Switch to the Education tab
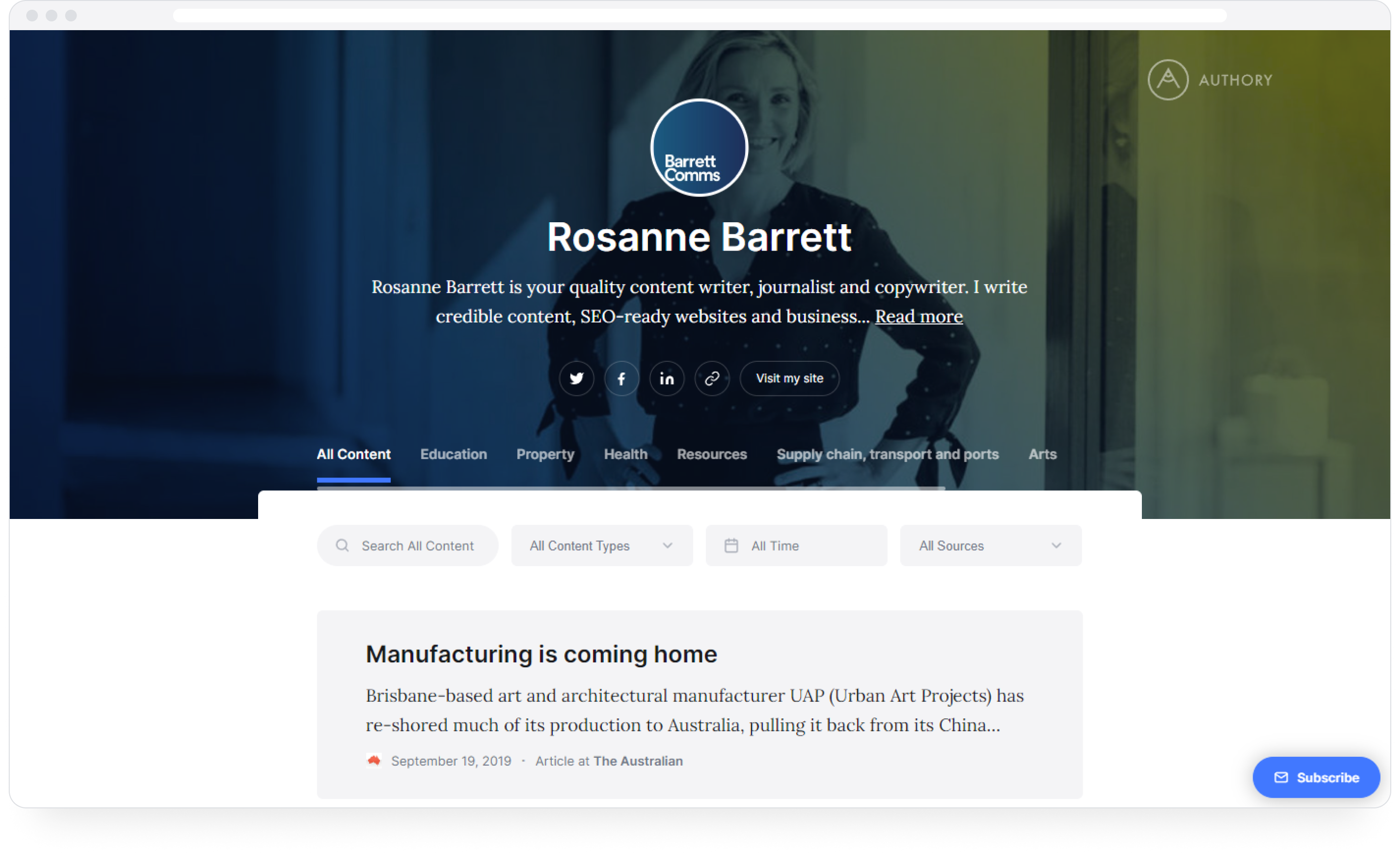The height and width of the screenshot is (857, 1400). click(x=454, y=454)
